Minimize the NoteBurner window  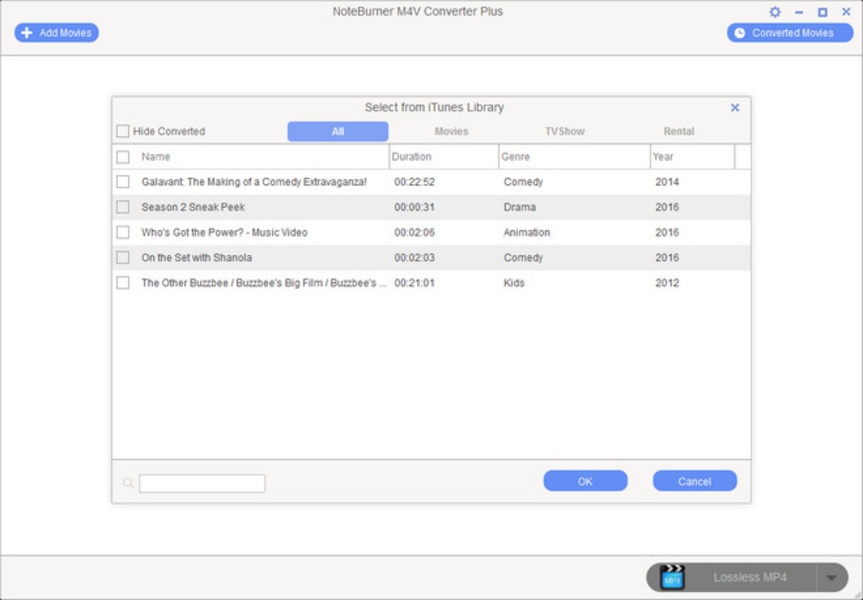click(x=799, y=12)
